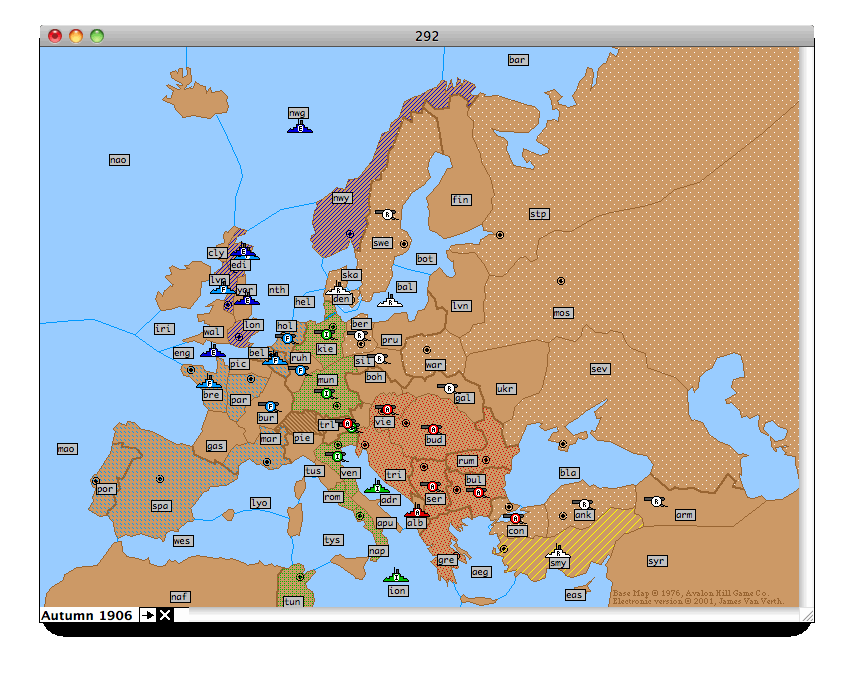
Task: Select the English fleet in nwg
Action: [x=300, y=127]
